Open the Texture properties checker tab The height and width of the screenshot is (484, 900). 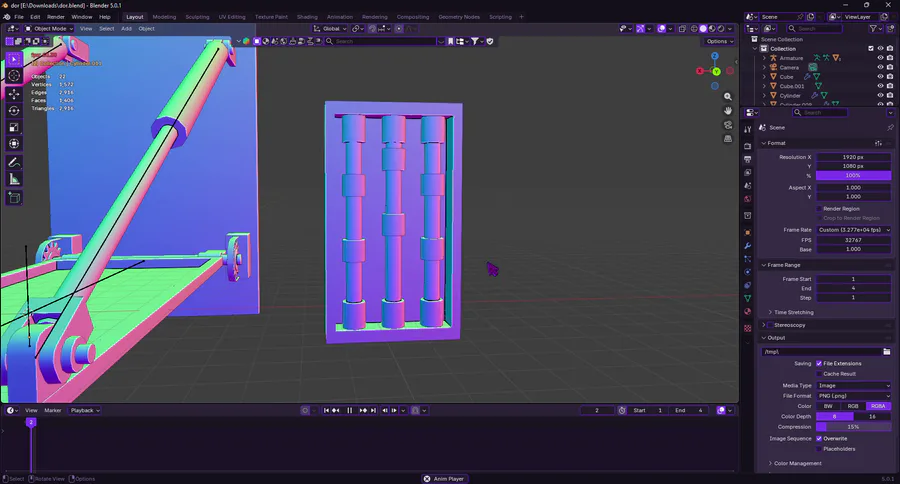(x=748, y=328)
